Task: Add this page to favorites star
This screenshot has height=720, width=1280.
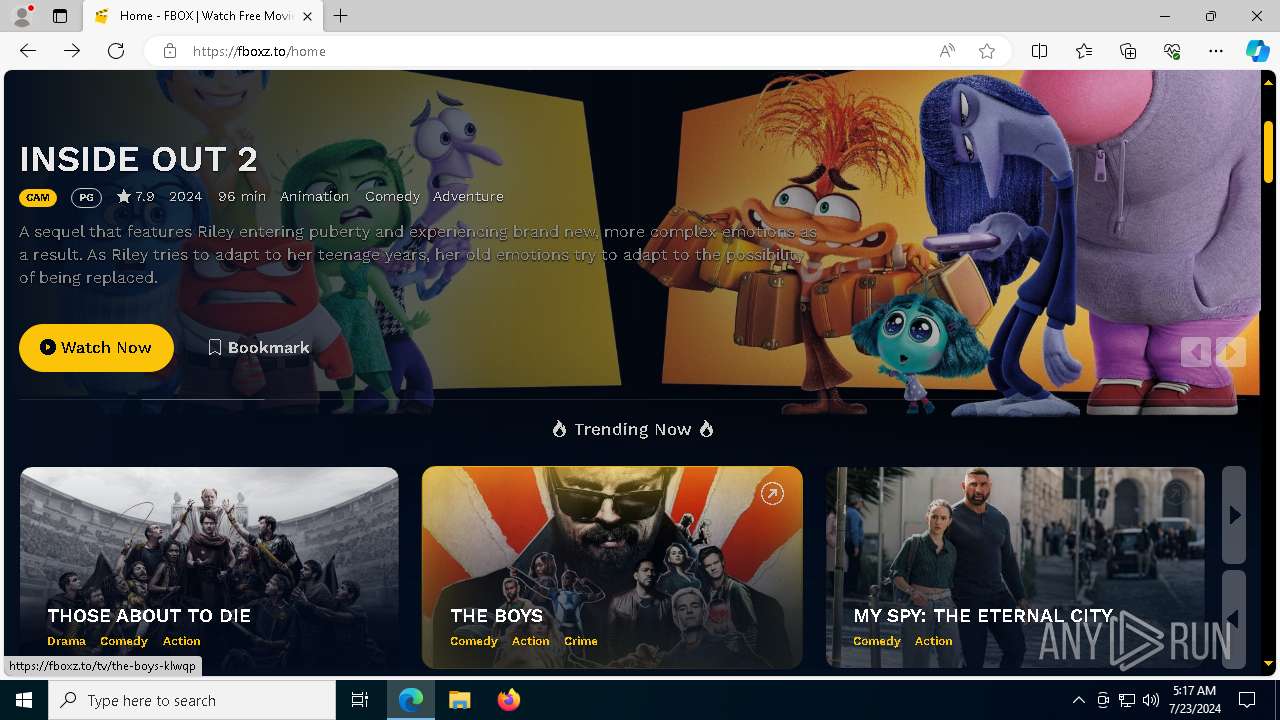Action: tap(987, 51)
